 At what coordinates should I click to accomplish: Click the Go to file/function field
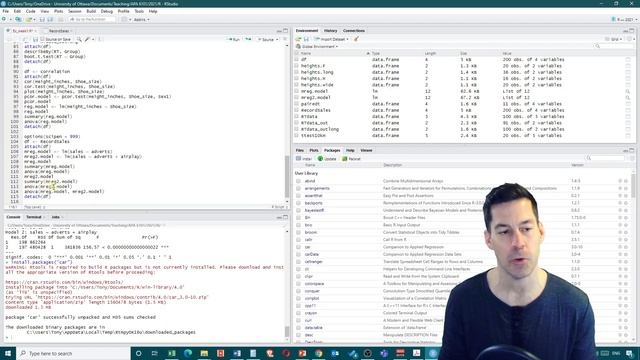click(x=92, y=19)
